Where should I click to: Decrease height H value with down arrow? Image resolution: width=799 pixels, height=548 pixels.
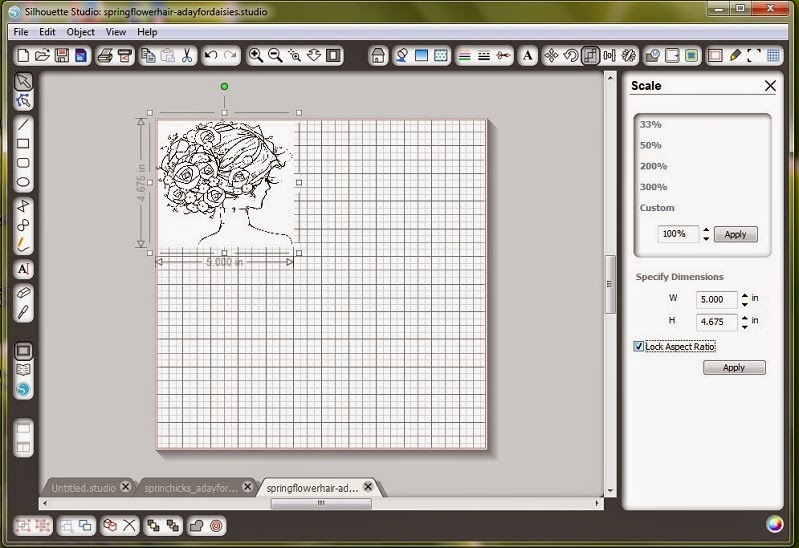[744, 326]
